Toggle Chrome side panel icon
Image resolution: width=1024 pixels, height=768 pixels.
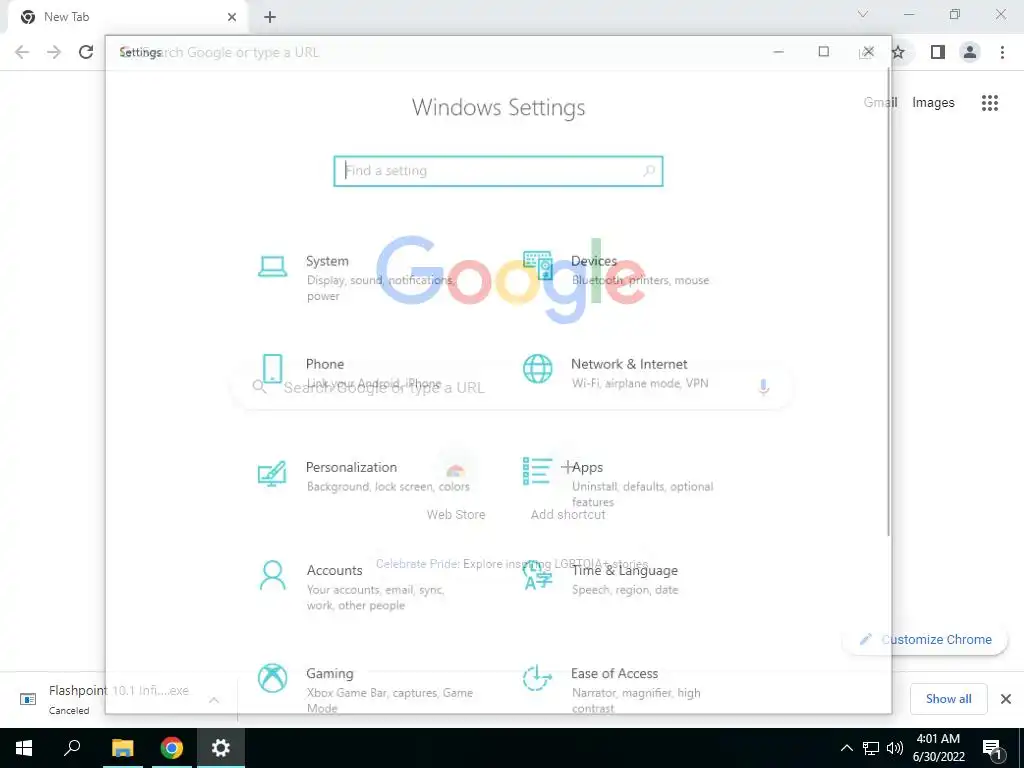point(938,52)
